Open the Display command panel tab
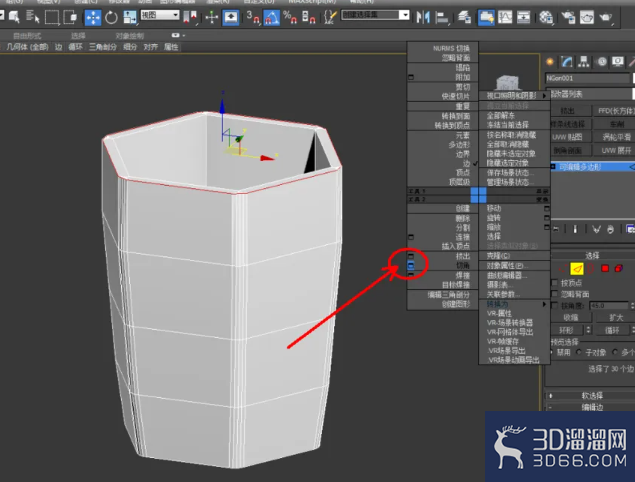Image resolution: width=635 pixels, height=482 pixels. (618, 62)
